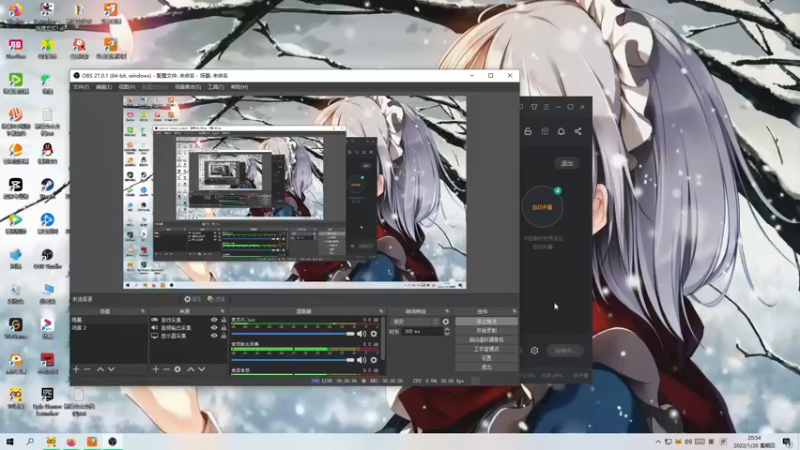Open the Firefox desktop shortcut
This screenshot has width=800, height=450.
pyautogui.click(x=15, y=13)
